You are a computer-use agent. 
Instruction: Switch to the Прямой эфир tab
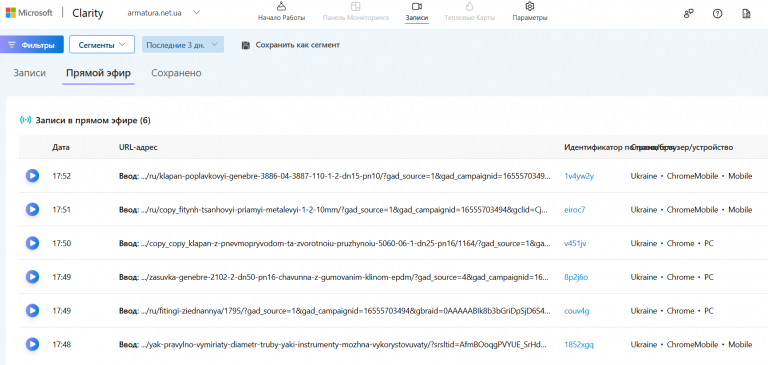point(98,73)
